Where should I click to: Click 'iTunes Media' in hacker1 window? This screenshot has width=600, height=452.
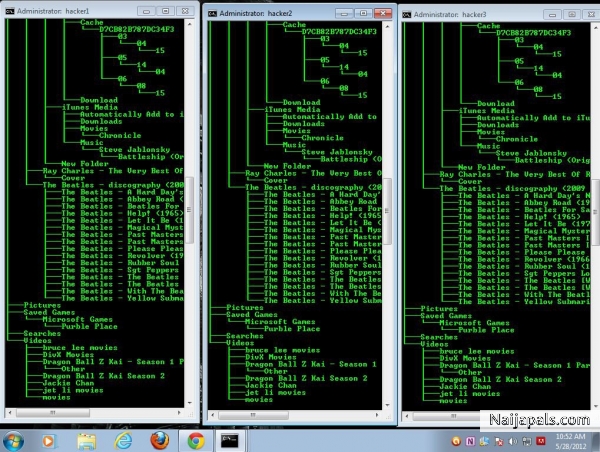point(90,107)
